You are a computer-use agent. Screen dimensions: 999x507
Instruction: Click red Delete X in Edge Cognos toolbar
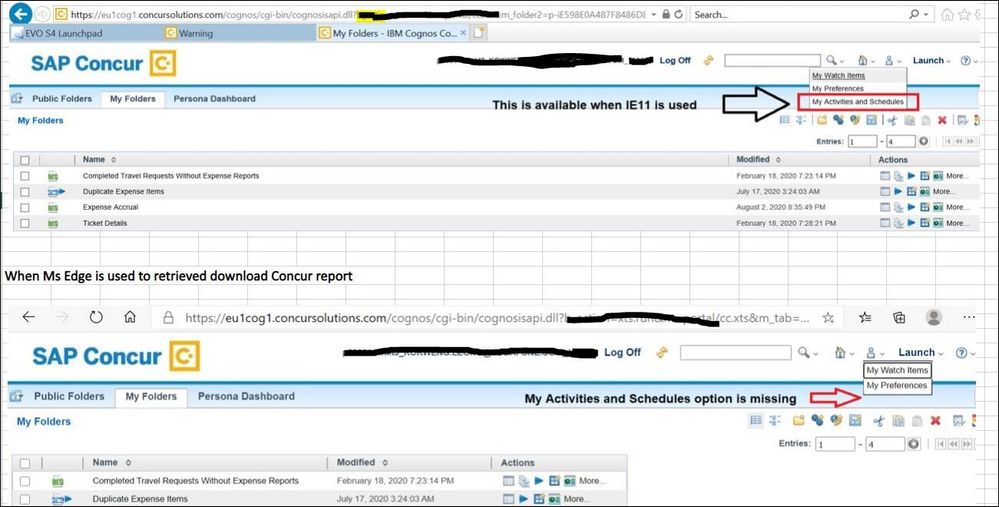(x=935, y=420)
